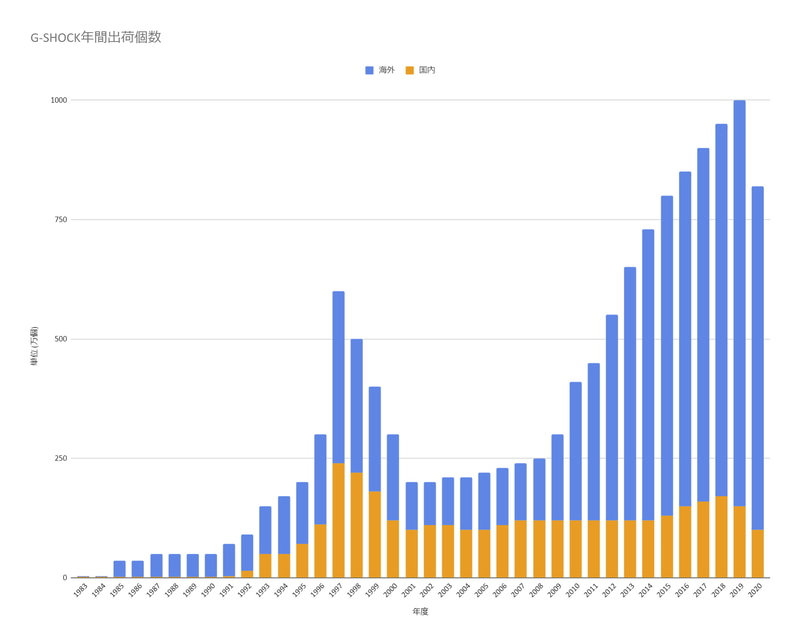The height and width of the screenshot is (618, 800).
Task: Select the blue bar segment for 1993
Action: pyautogui.click(x=265, y=530)
